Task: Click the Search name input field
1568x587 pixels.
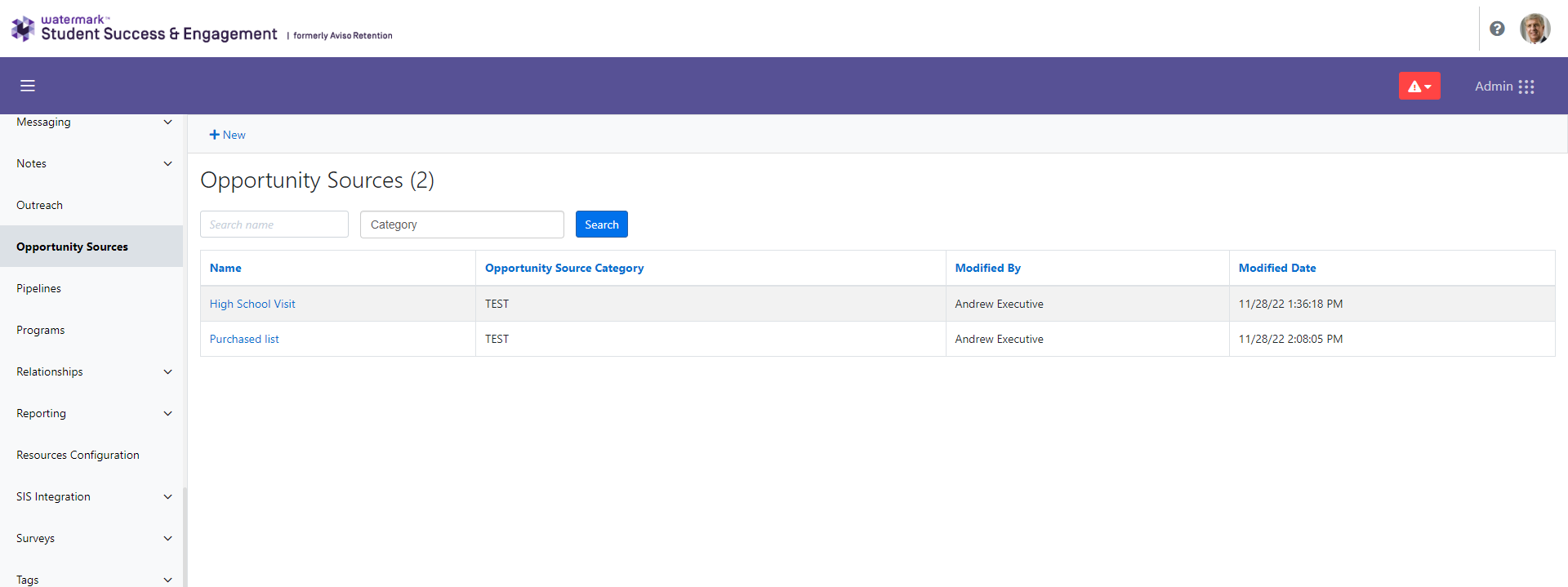Action: tap(274, 225)
